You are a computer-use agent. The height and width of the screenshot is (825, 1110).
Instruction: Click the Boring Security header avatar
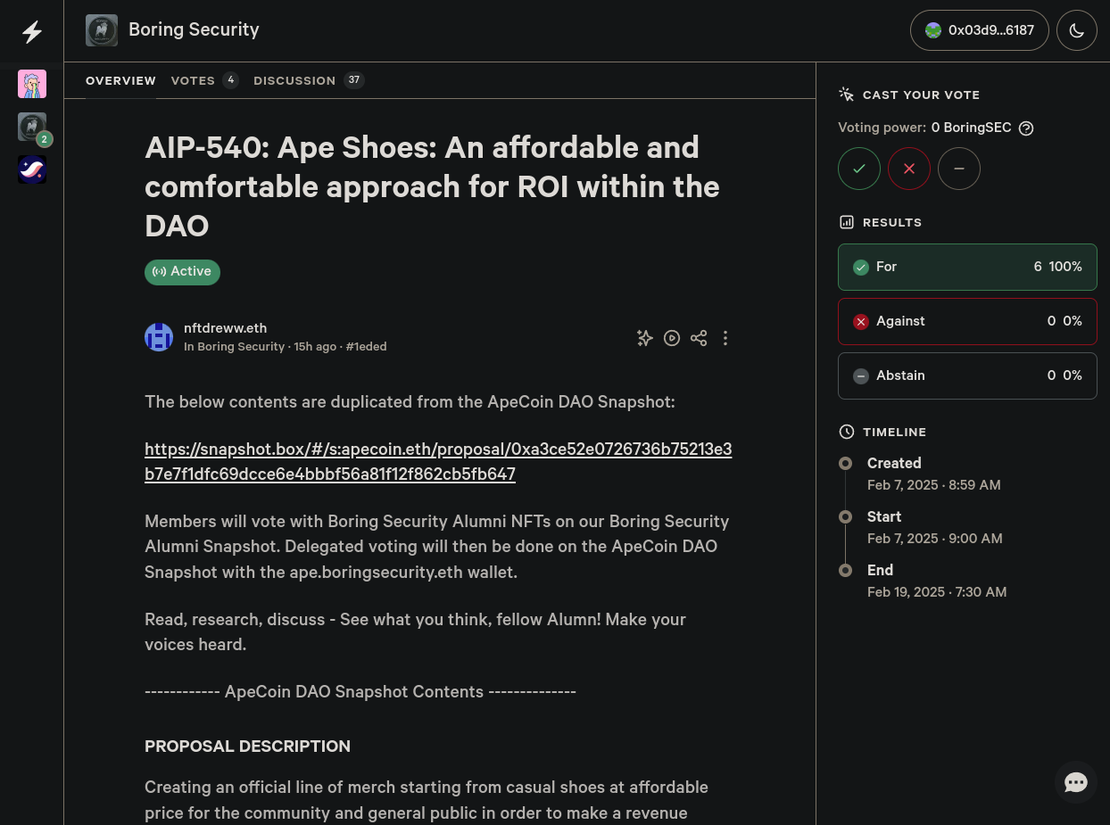click(101, 30)
